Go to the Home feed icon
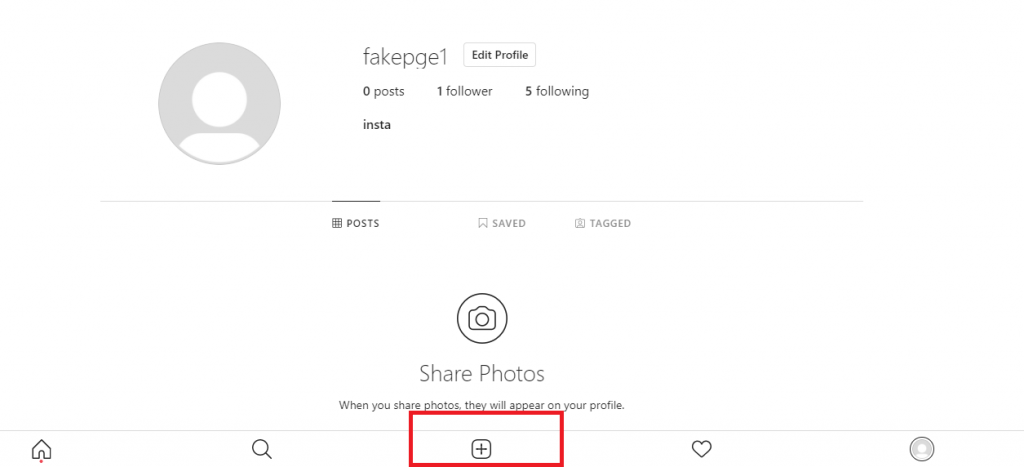The image size is (1024, 467). (x=42, y=450)
